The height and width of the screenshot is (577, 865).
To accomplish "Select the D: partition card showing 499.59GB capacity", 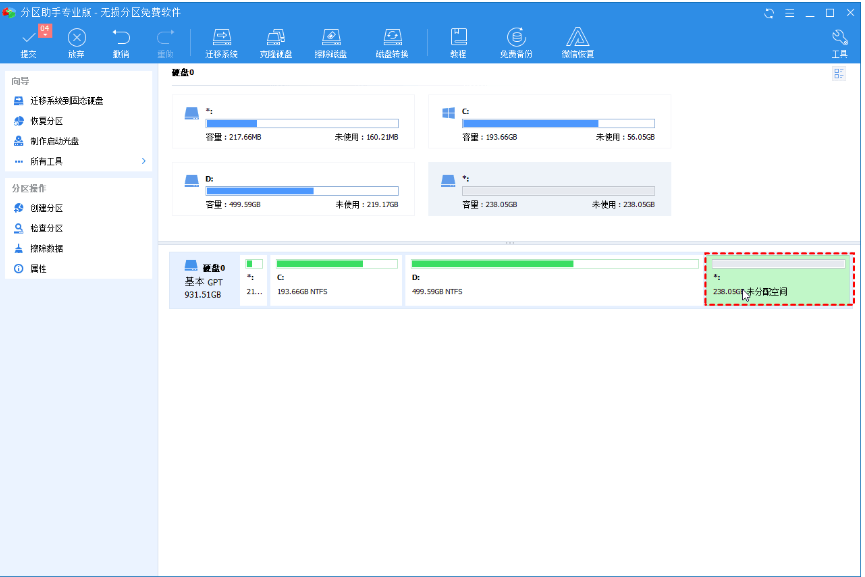I will click(x=293, y=189).
